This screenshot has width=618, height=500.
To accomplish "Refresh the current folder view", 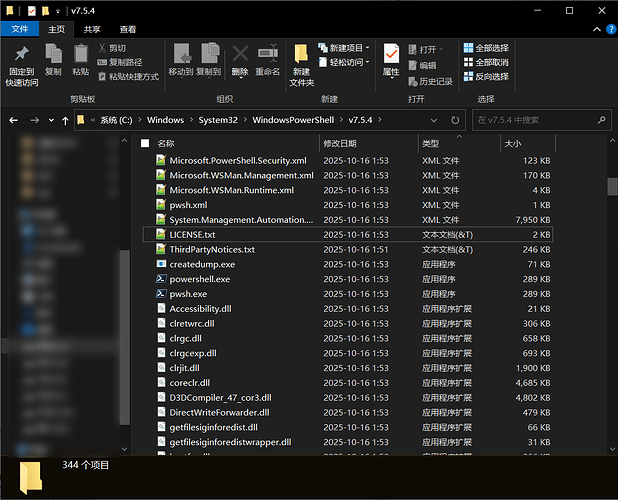I will coord(455,120).
